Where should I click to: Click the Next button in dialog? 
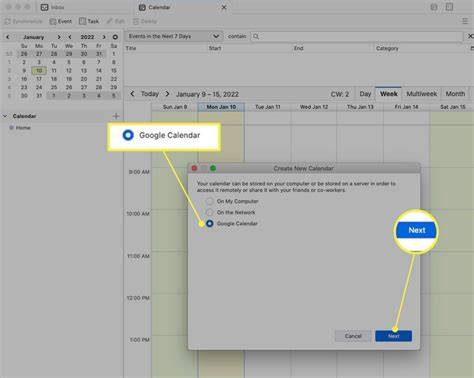[x=394, y=336]
